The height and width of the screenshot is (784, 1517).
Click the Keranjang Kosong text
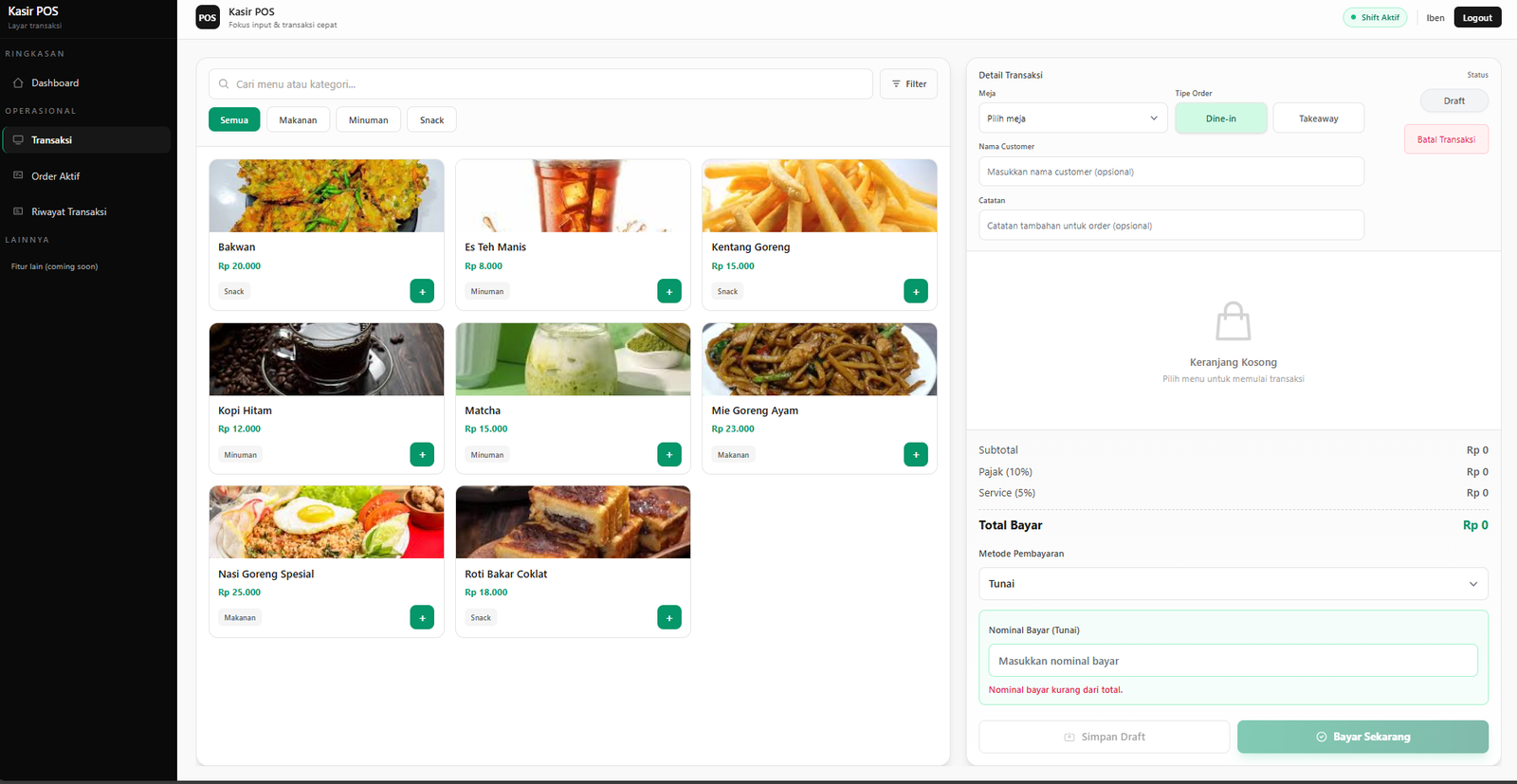[1234, 362]
